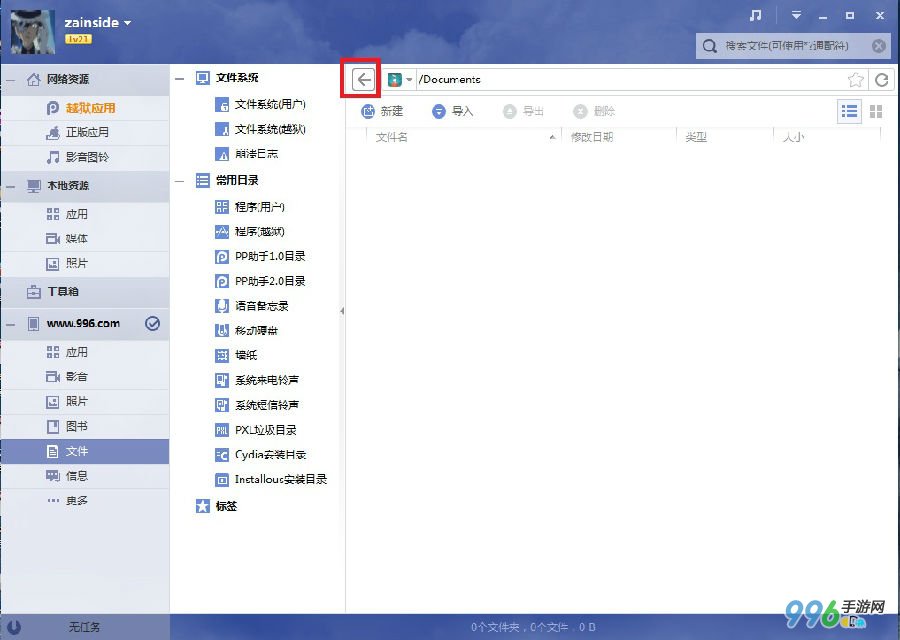Click 新建 to create new item
The width and height of the screenshot is (900, 640).
click(382, 111)
